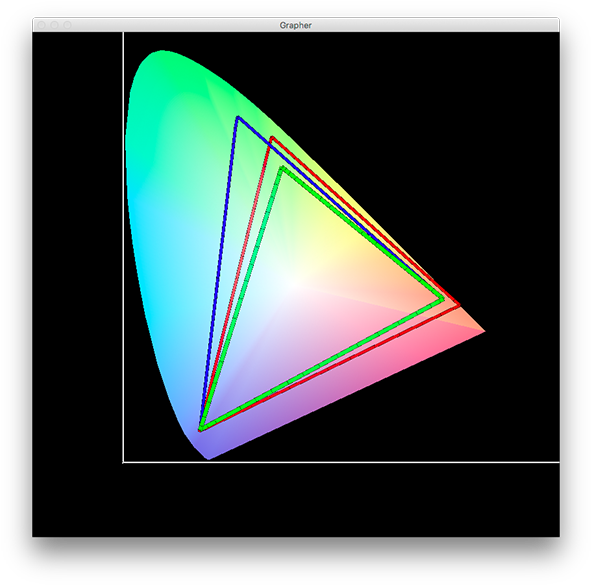Image resolution: width=591 pixels, height=585 pixels.
Task: Click the white vertical axis line
Action: coord(123,247)
